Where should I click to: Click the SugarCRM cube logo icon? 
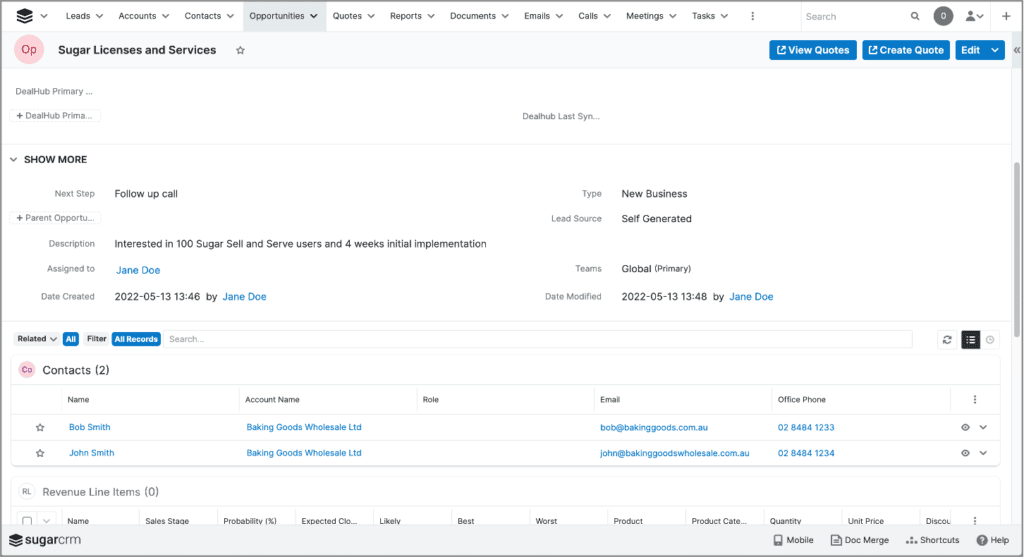[25, 16]
